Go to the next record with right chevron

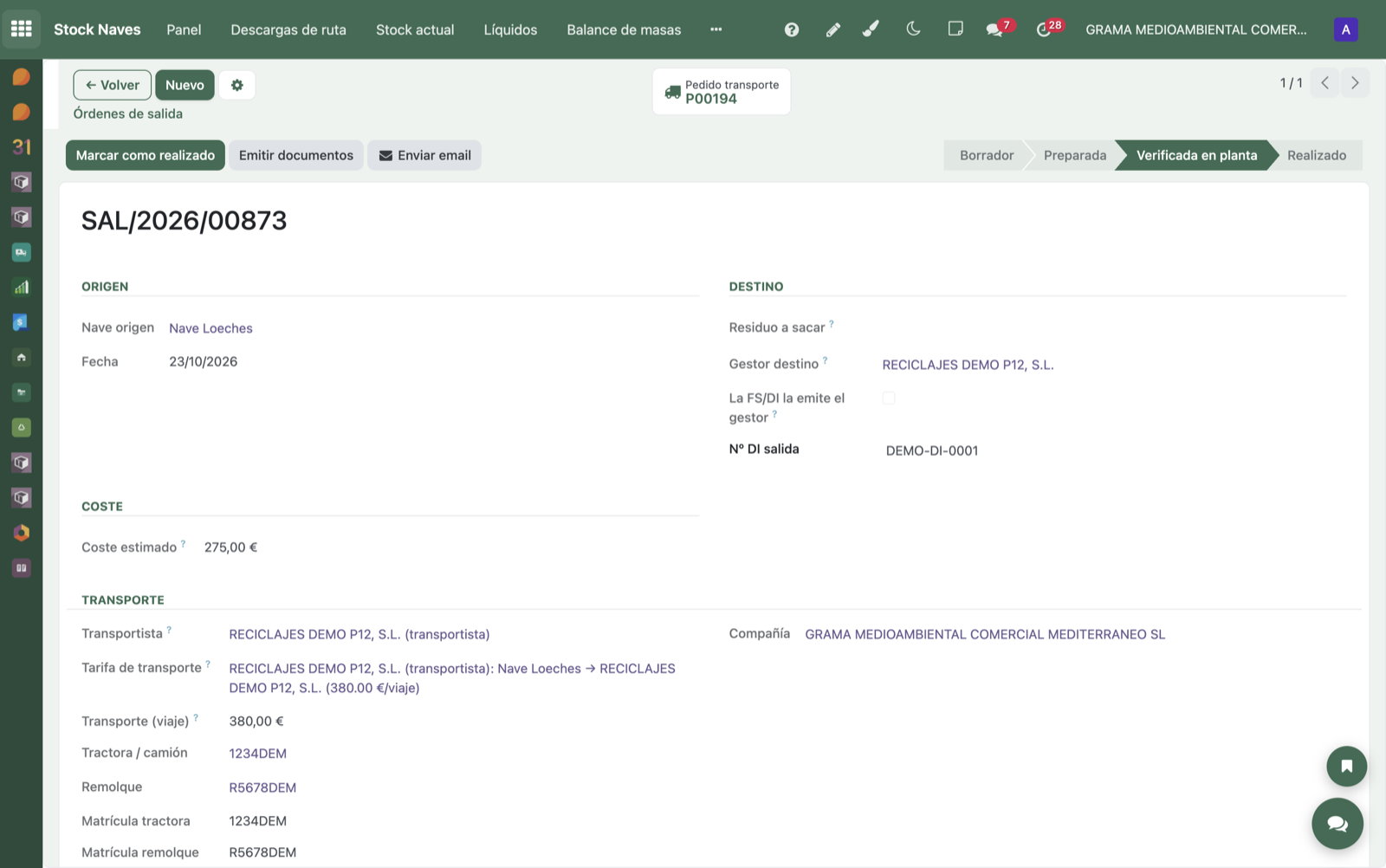[x=1355, y=83]
